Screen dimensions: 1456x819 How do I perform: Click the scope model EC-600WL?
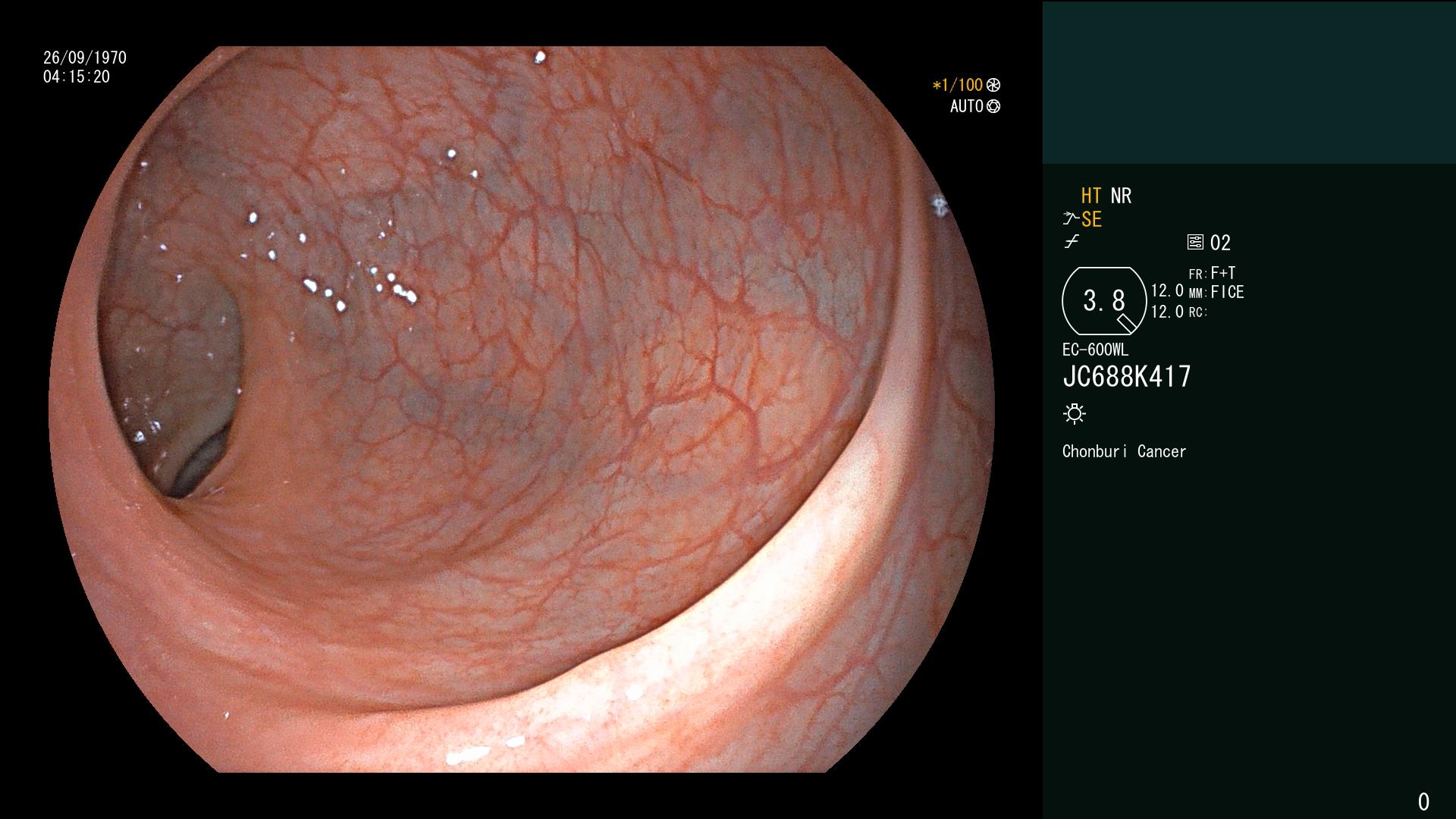(x=1095, y=350)
